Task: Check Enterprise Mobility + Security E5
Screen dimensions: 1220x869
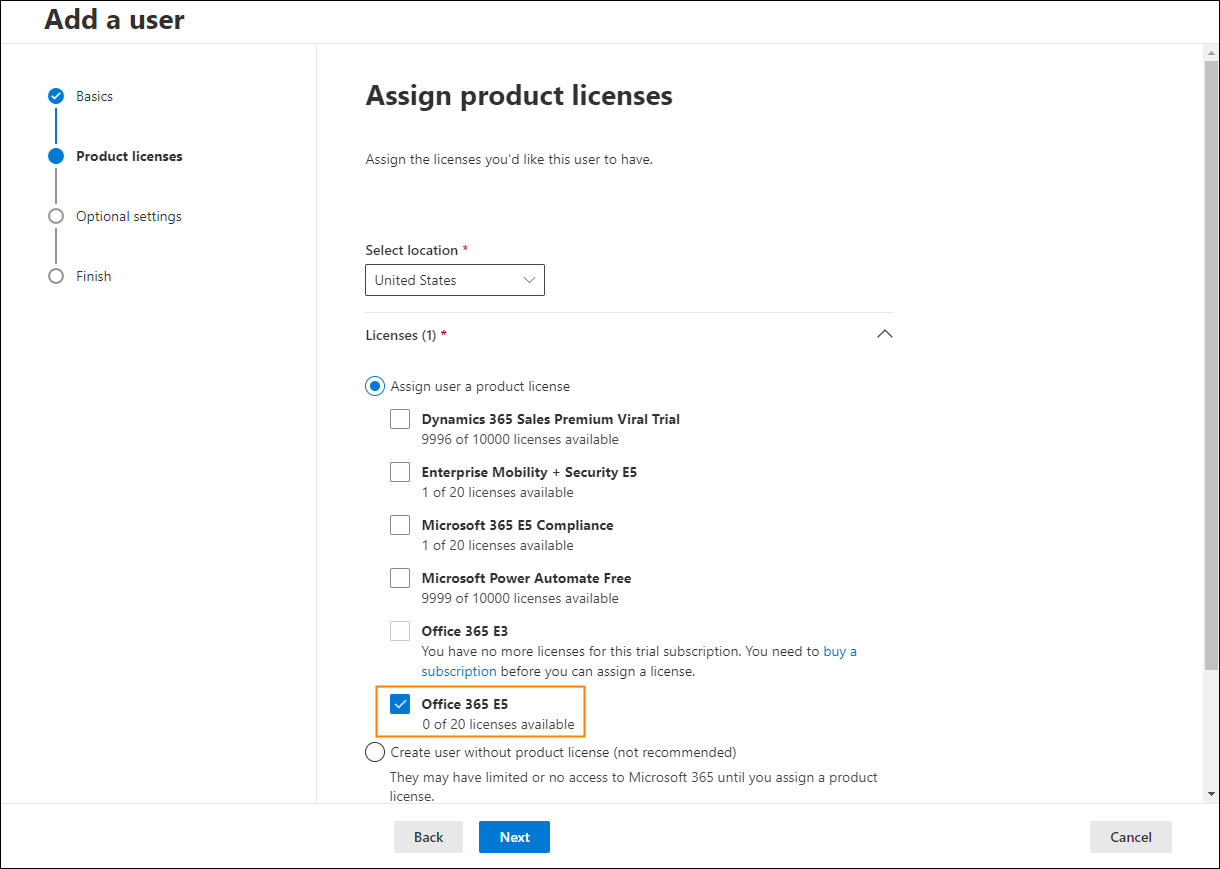Action: click(x=400, y=472)
